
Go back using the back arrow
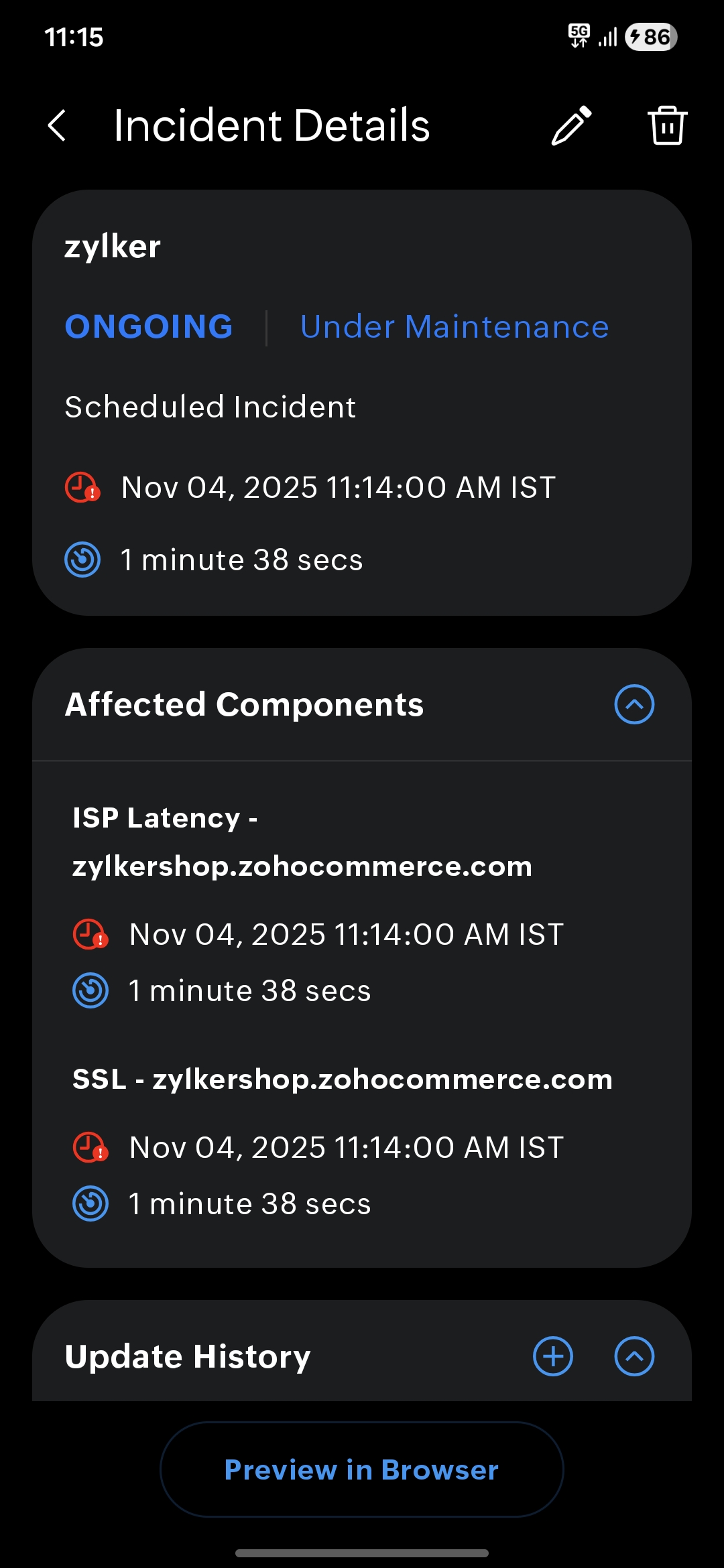(58, 125)
